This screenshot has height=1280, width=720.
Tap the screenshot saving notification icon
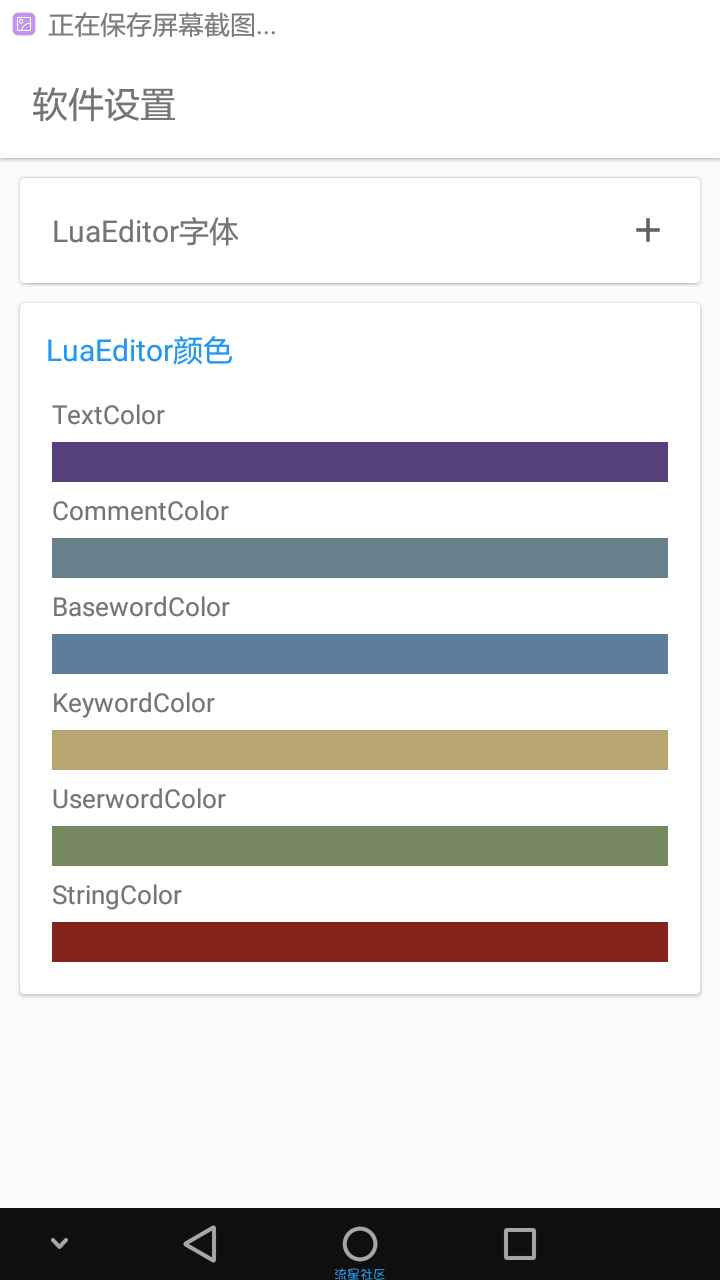tap(24, 24)
